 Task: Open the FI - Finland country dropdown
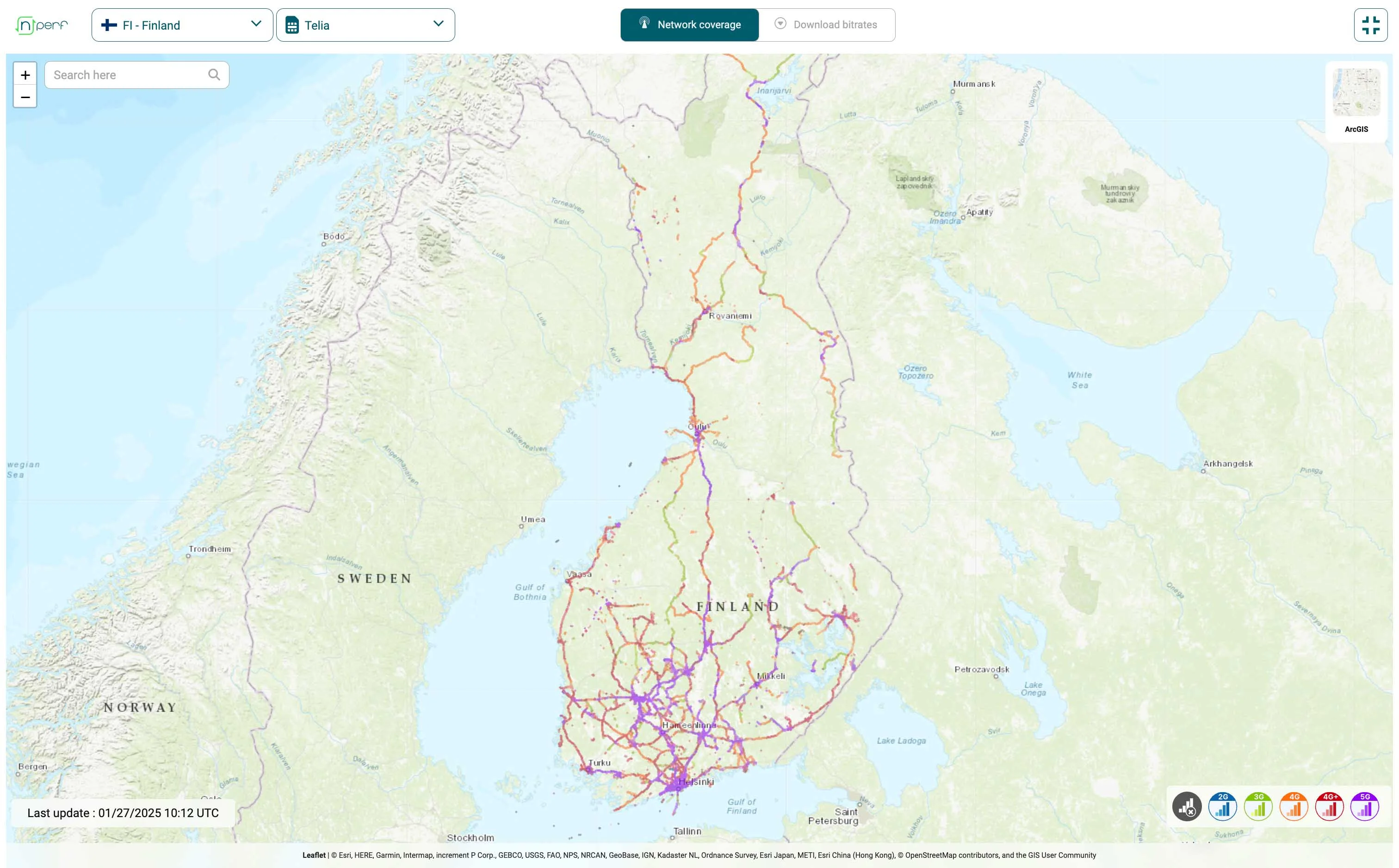tap(182, 25)
